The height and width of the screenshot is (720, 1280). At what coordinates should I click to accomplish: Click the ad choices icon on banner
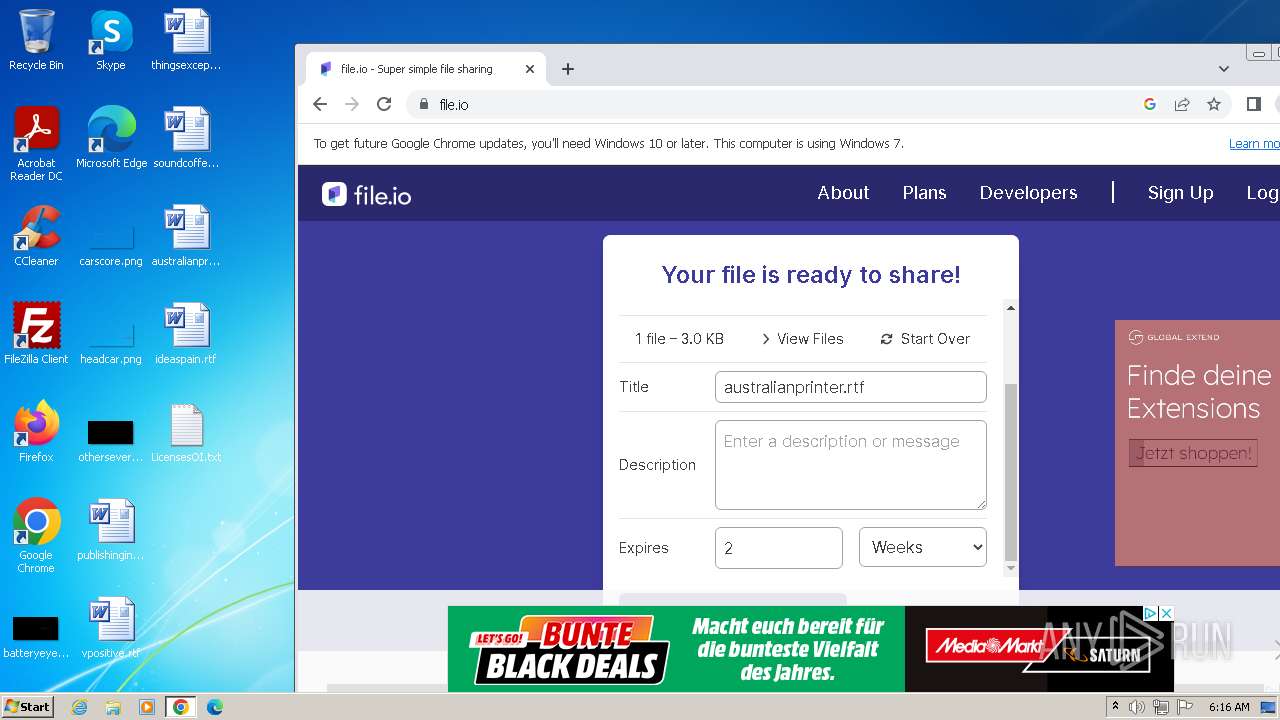[1151, 613]
